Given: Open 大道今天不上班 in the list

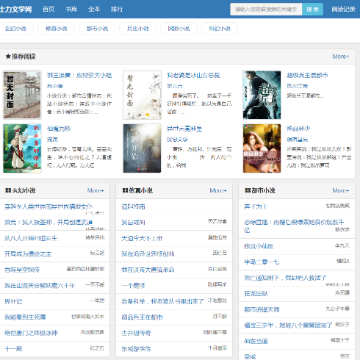Looking at the screenshot, I should (142, 239).
